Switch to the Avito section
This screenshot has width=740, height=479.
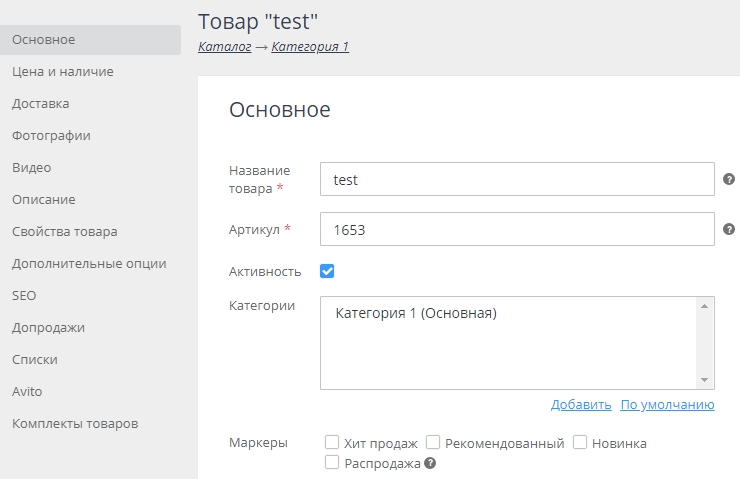(27, 392)
